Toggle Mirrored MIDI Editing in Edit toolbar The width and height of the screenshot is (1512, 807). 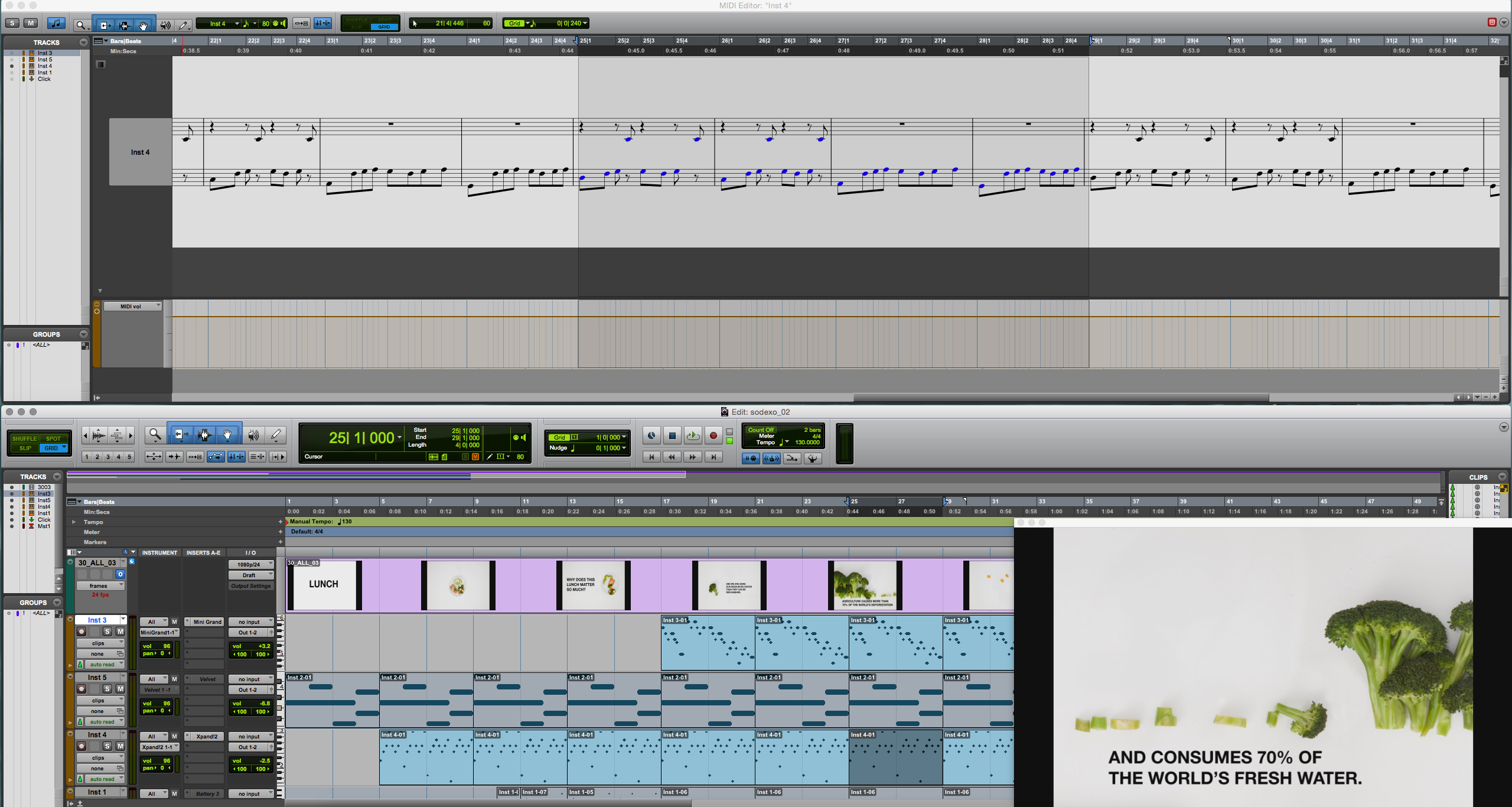(195, 457)
